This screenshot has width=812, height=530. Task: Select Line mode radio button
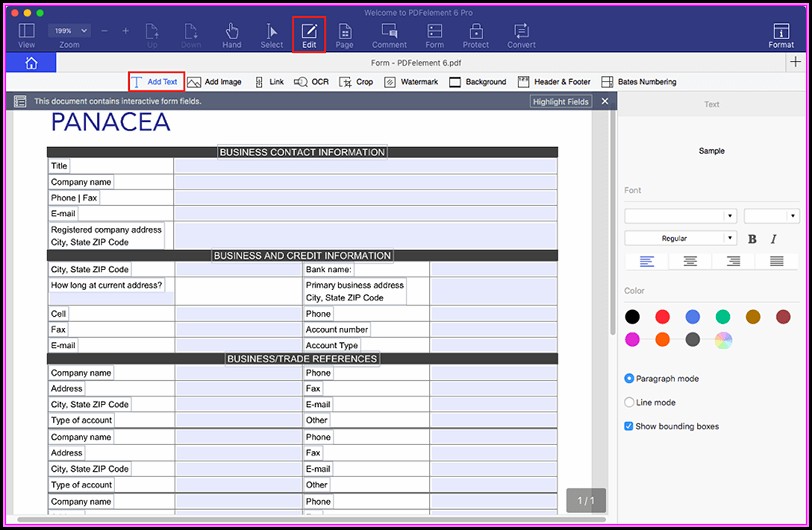click(x=629, y=403)
